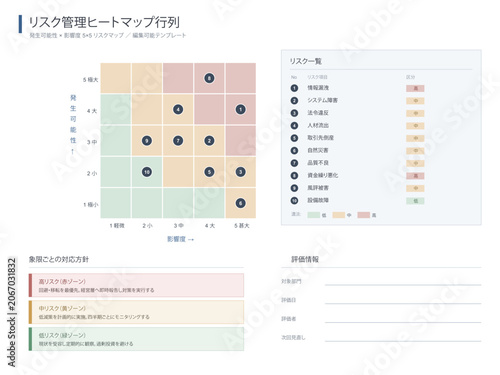Select the 高リスク(赤ゾーン) policy box

(x=136, y=285)
